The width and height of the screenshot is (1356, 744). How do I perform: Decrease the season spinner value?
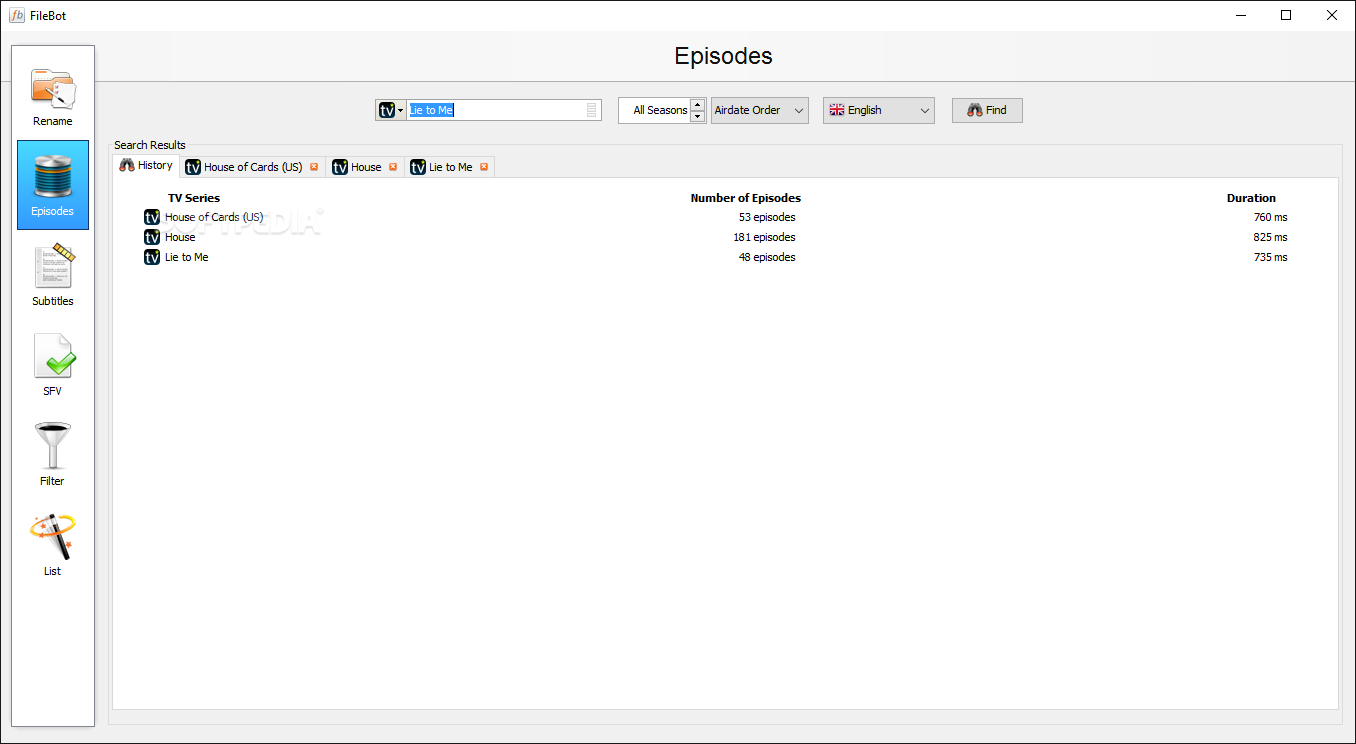pos(698,116)
